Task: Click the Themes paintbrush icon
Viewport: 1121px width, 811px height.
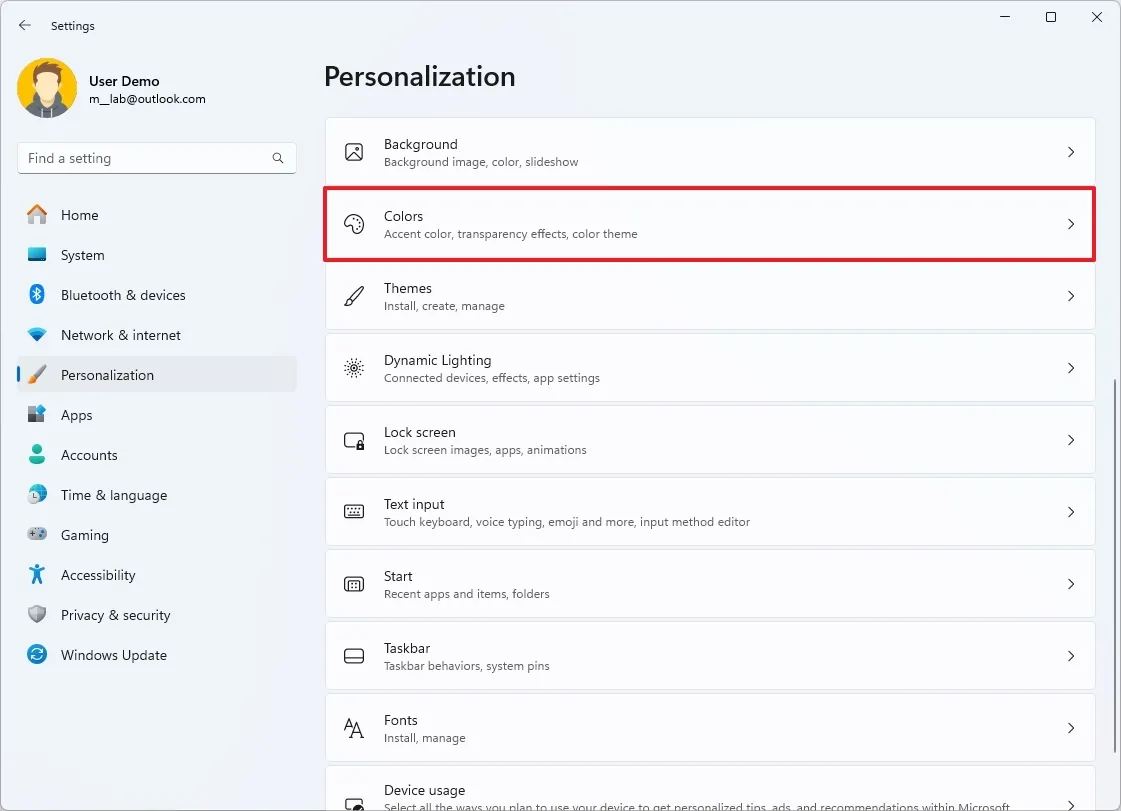Action: point(354,296)
